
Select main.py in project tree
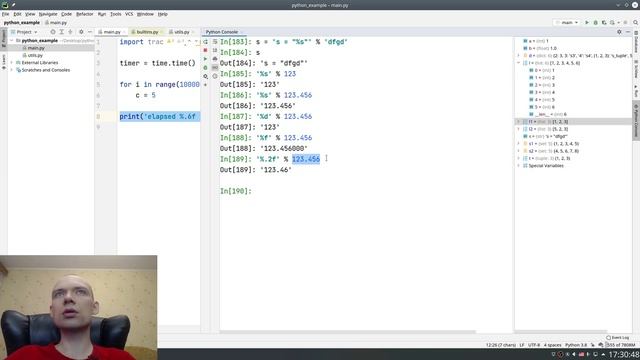click(36, 48)
